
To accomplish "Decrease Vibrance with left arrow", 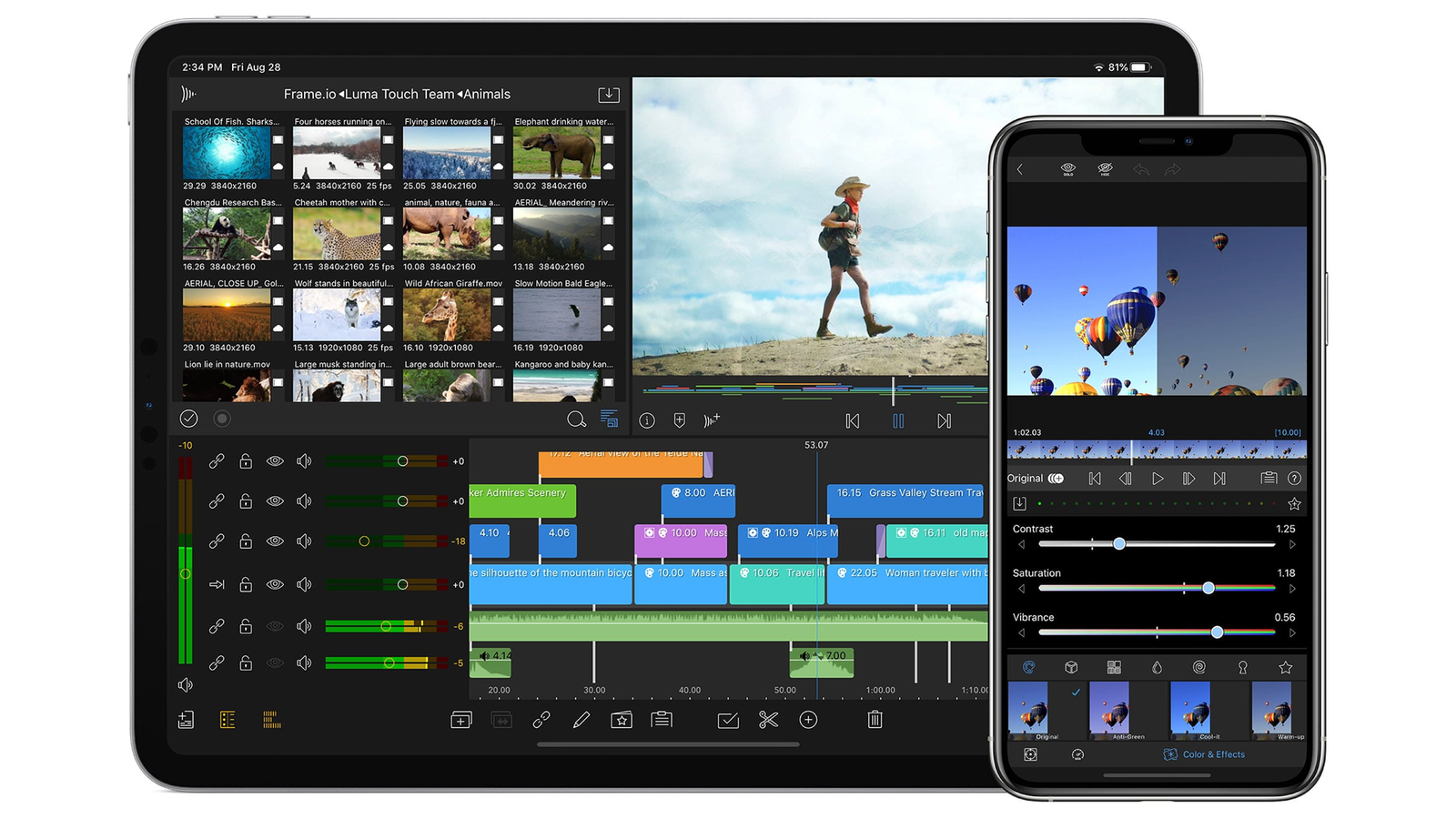I will pyautogui.click(x=1021, y=632).
